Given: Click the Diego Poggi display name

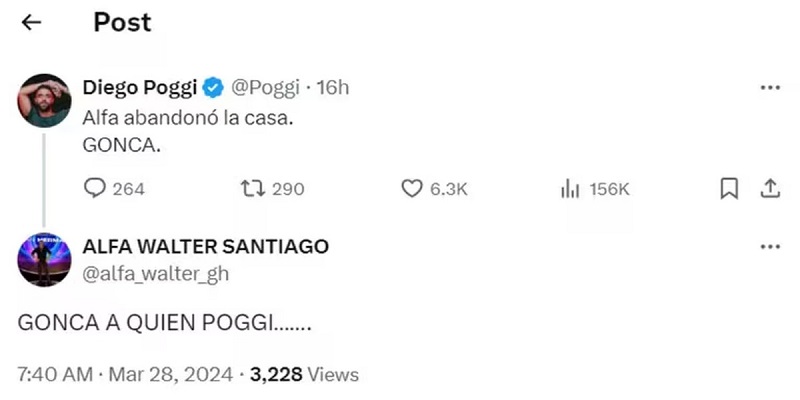Looking at the screenshot, I should [139, 87].
